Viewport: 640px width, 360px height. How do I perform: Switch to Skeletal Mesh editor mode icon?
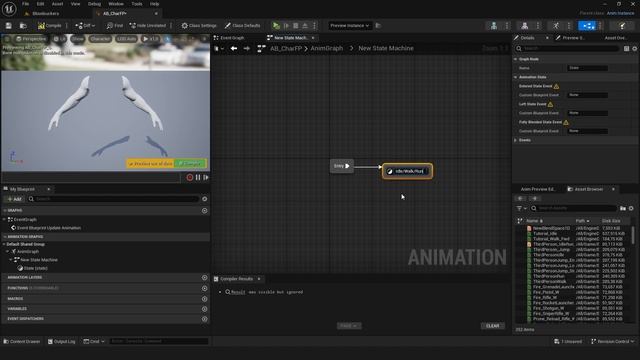(524, 26)
